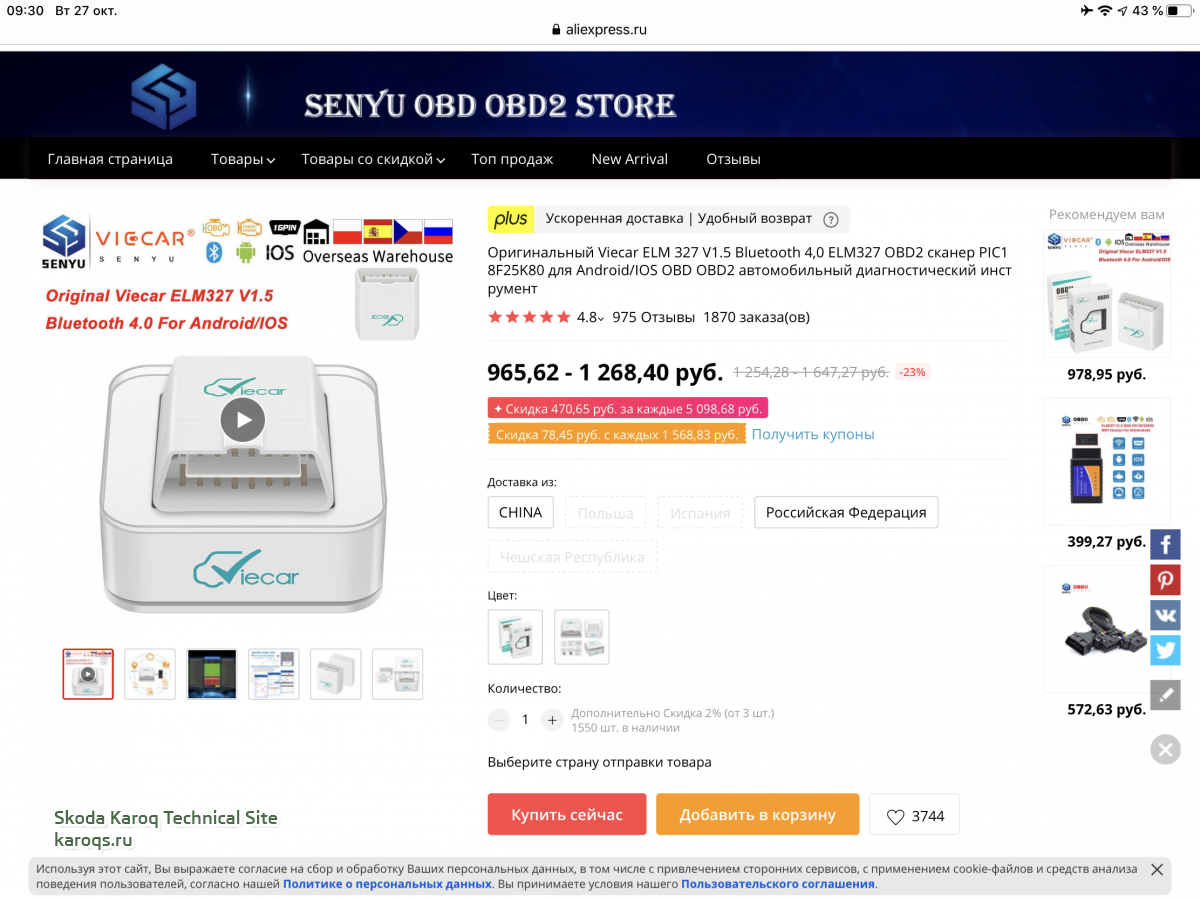Select CHINA as shipping origin
Image resolution: width=1200 pixels, height=900 pixels.
520,512
